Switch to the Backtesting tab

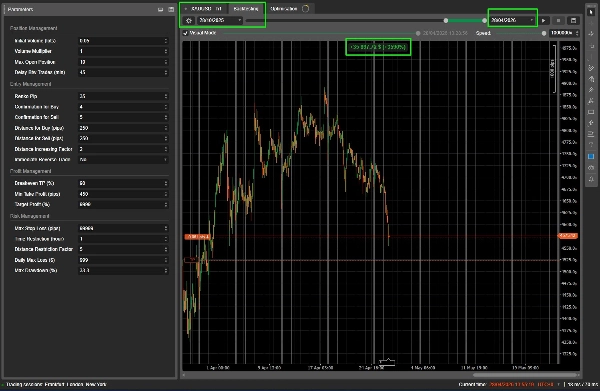tap(246, 9)
